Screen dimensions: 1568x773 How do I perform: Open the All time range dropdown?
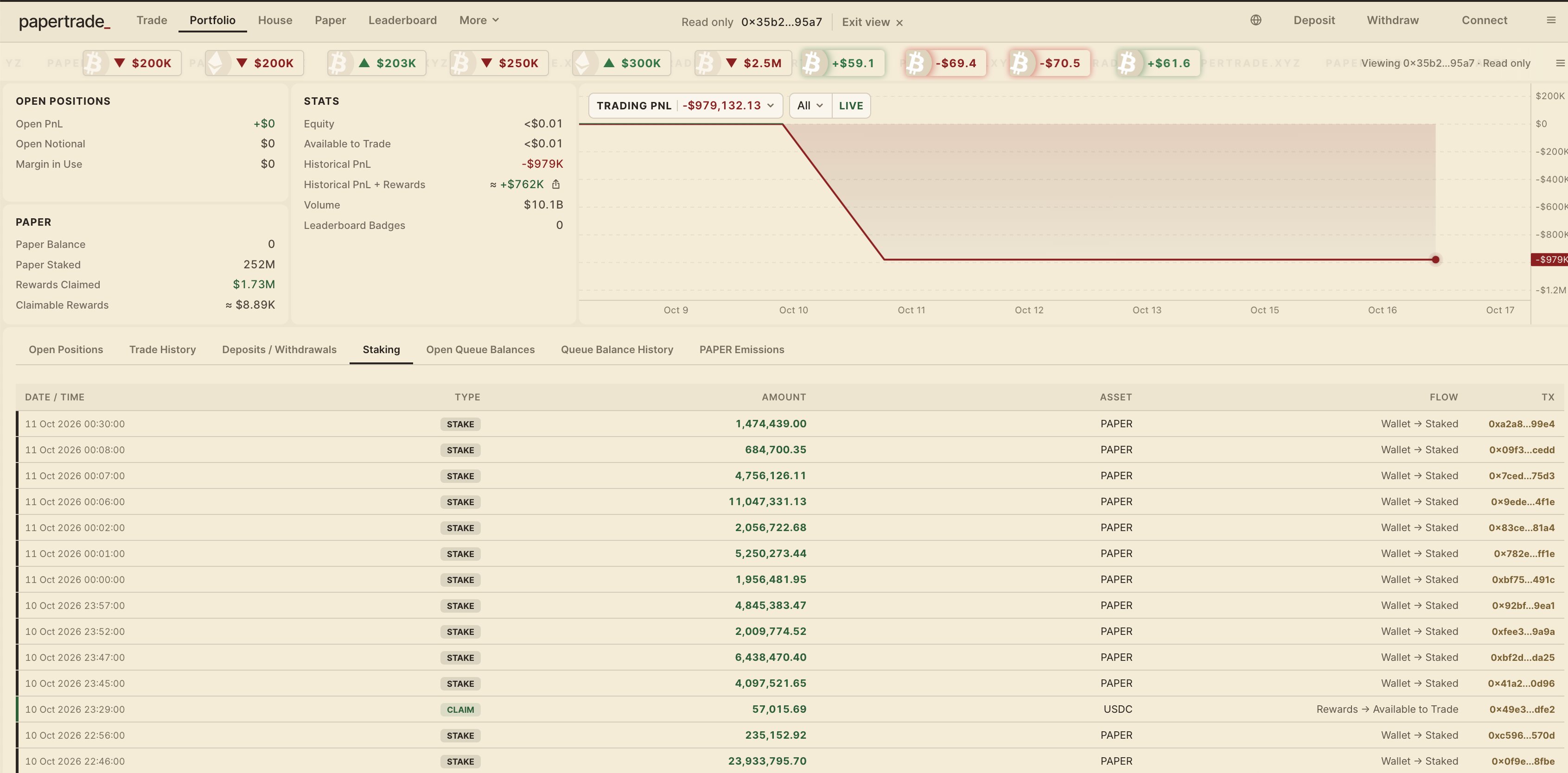pos(810,106)
